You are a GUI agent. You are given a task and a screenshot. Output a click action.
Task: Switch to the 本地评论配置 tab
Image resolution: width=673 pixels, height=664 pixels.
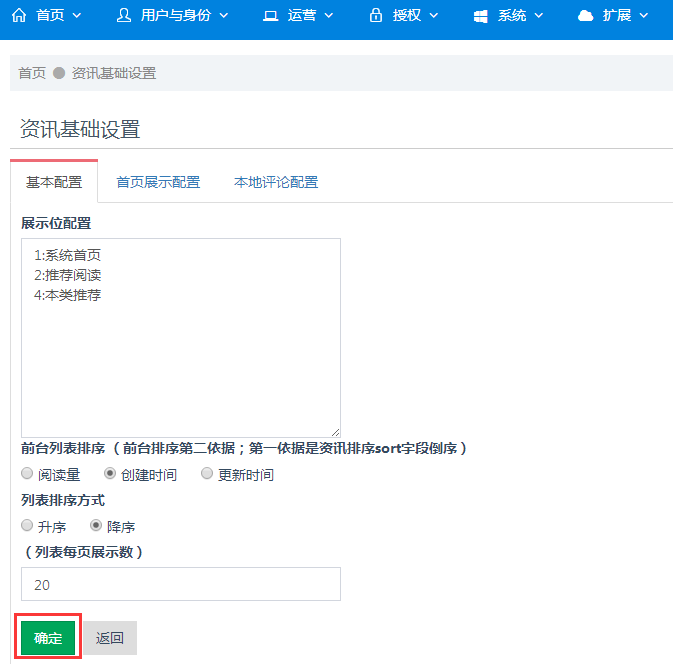[x=276, y=182]
